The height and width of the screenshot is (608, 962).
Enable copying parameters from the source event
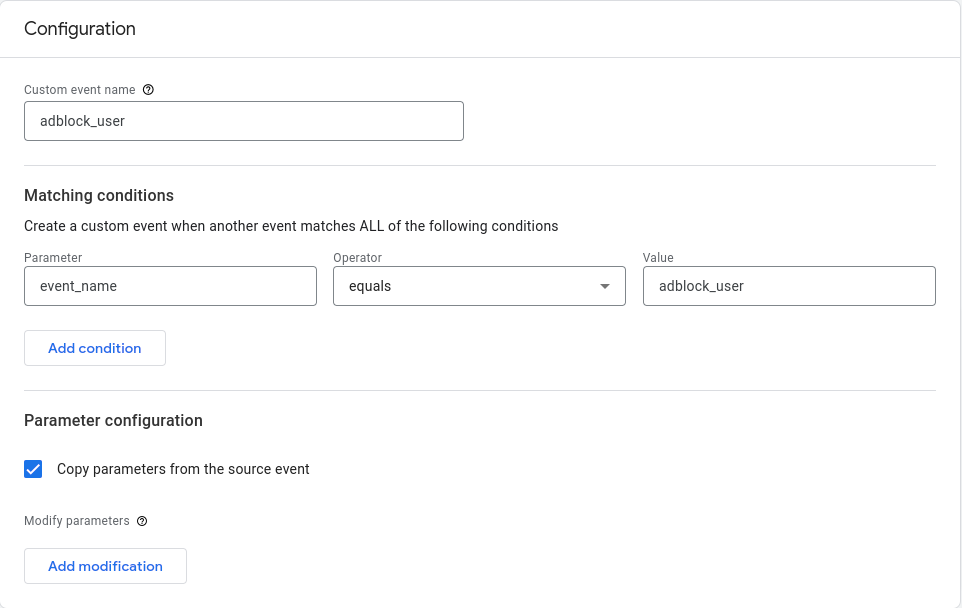pos(33,468)
